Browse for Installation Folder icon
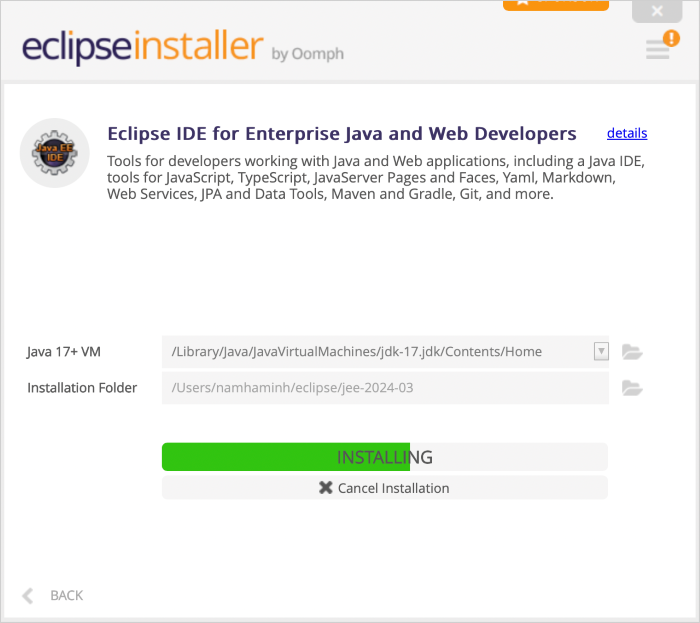 (x=632, y=388)
